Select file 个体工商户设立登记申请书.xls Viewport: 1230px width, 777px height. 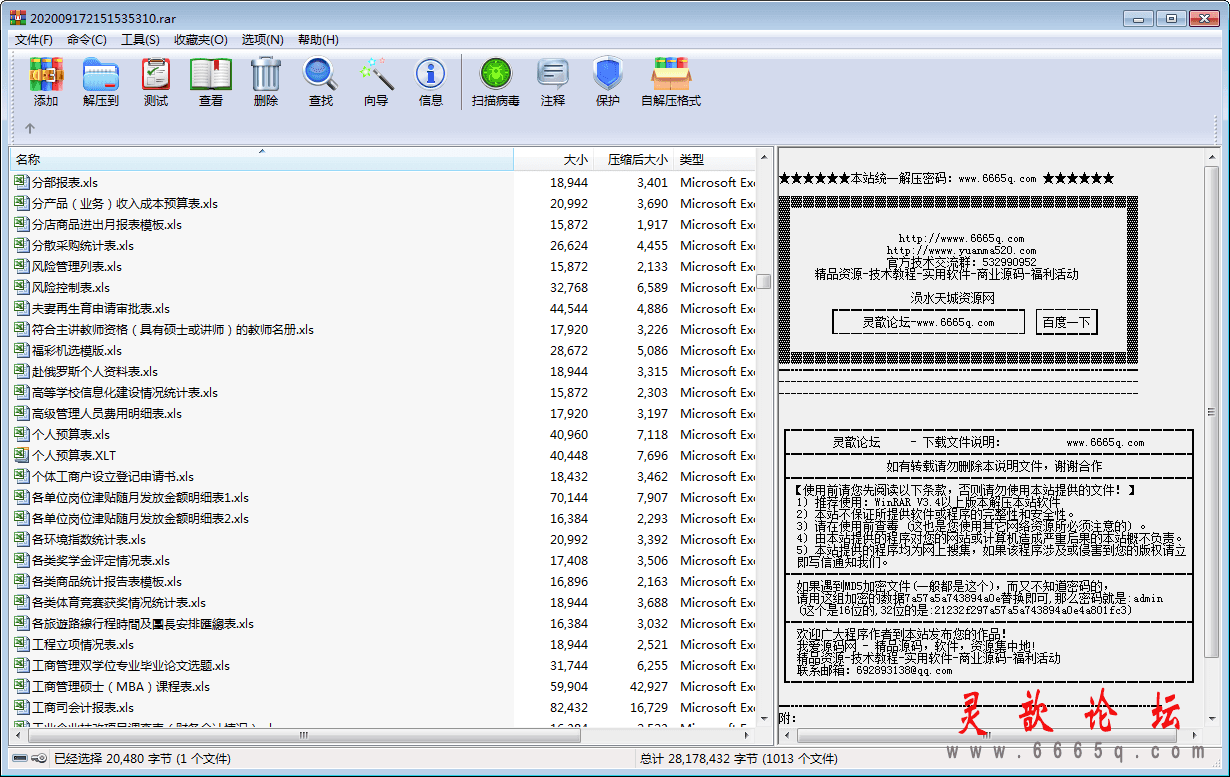click(x=113, y=476)
